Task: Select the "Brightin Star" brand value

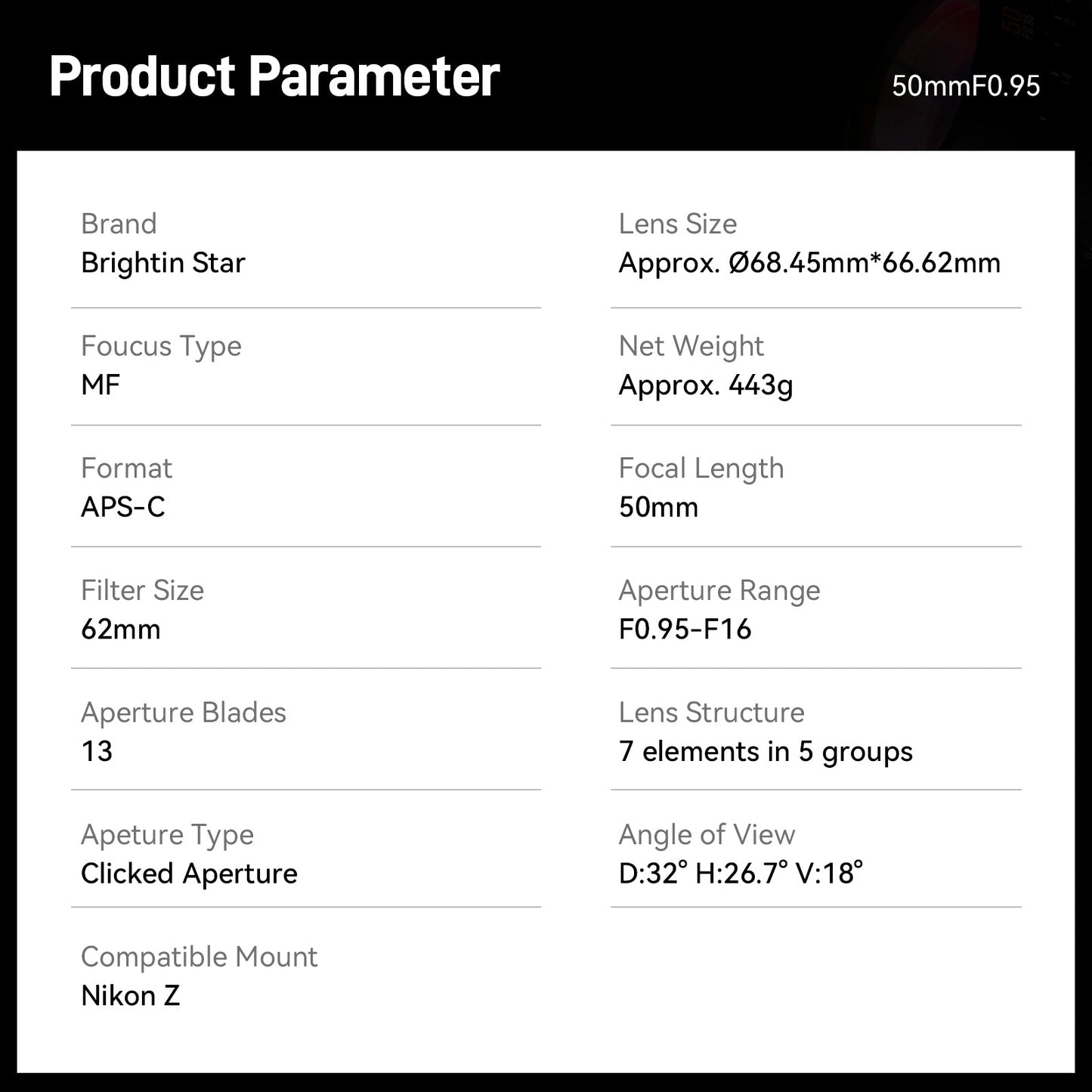Action: point(163,263)
